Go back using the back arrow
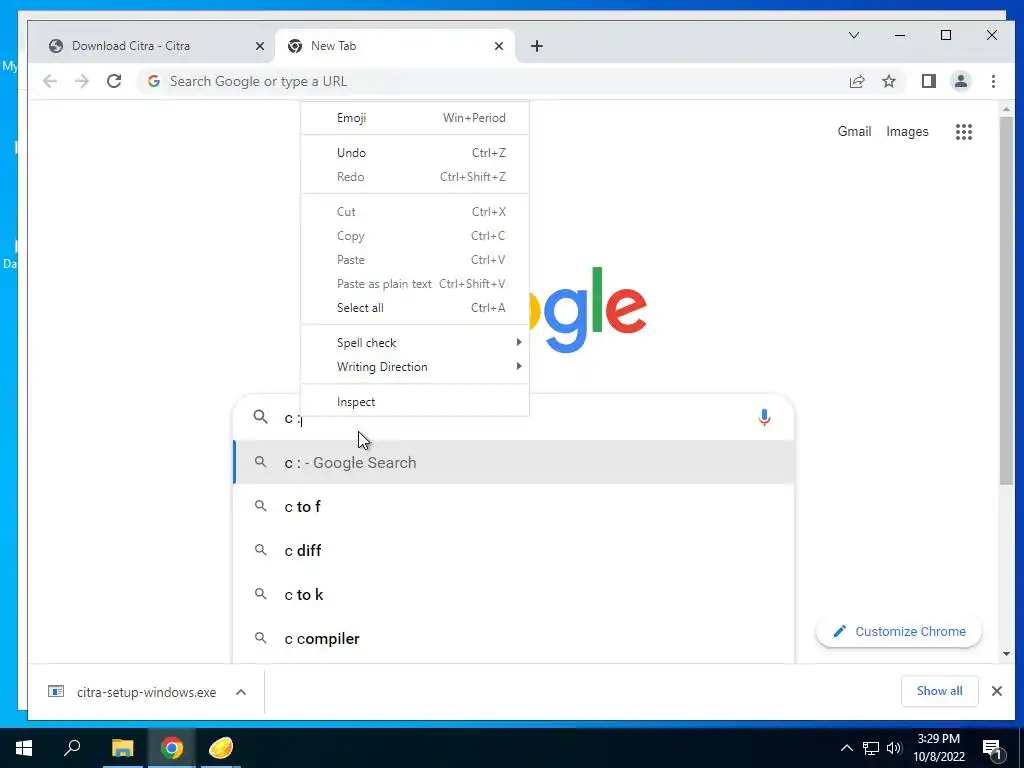The width and height of the screenshot is (1024, 768). pos(50,81)
